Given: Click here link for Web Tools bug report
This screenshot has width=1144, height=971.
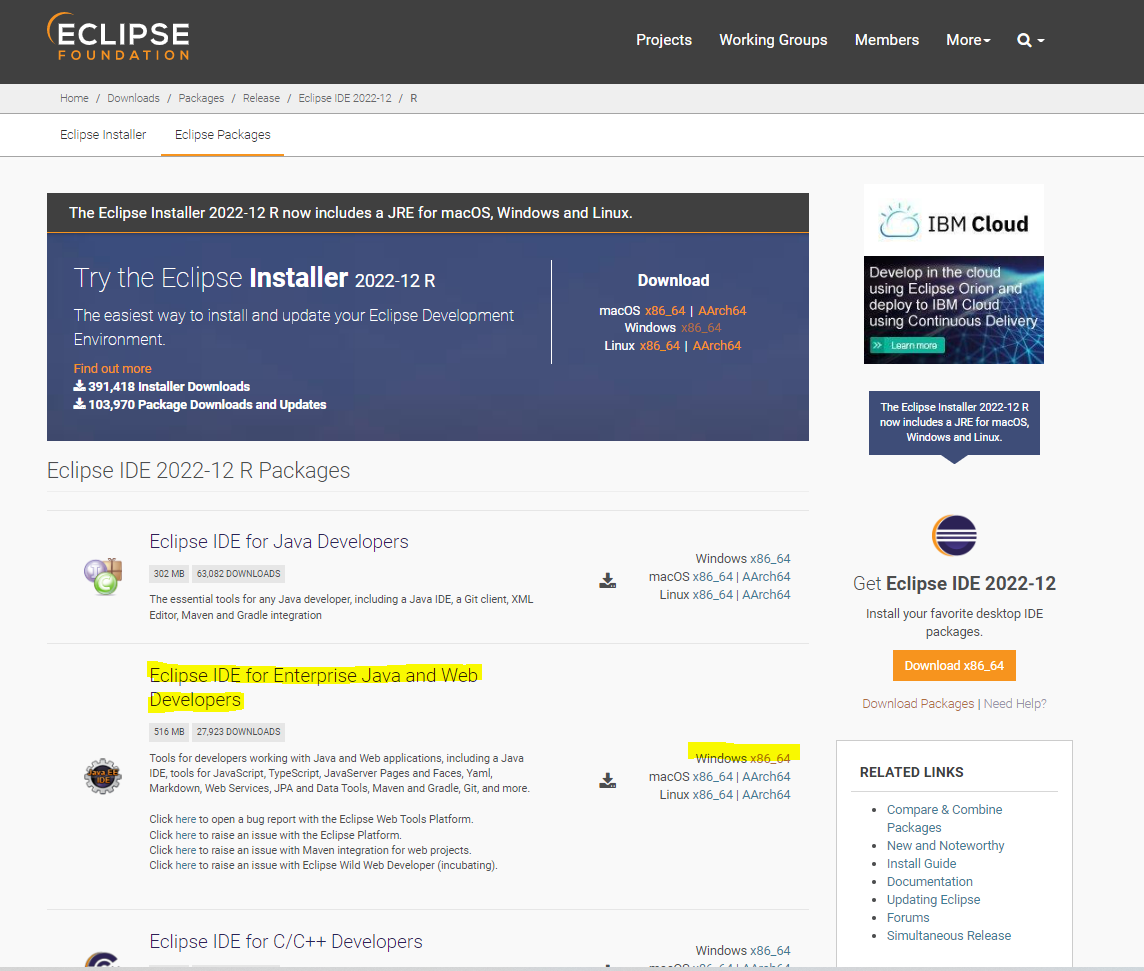Looking at the screenshot, I should pyautogui.click(x=185, y=819).
